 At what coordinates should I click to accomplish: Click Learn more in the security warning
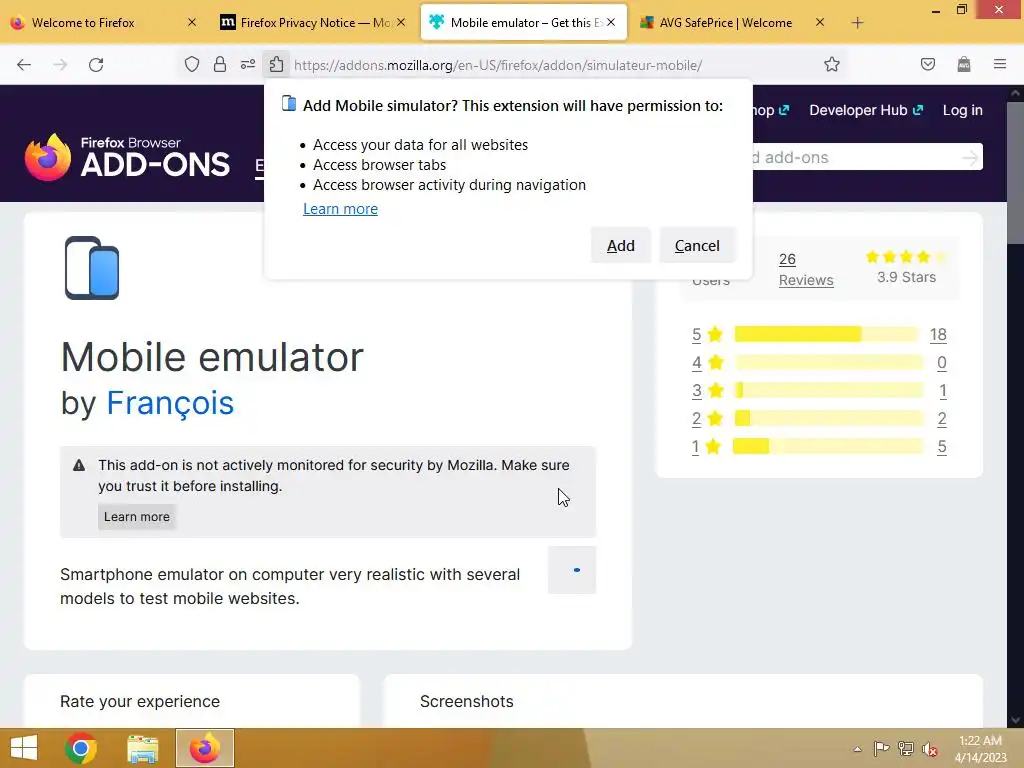click(x=136, y=517)
